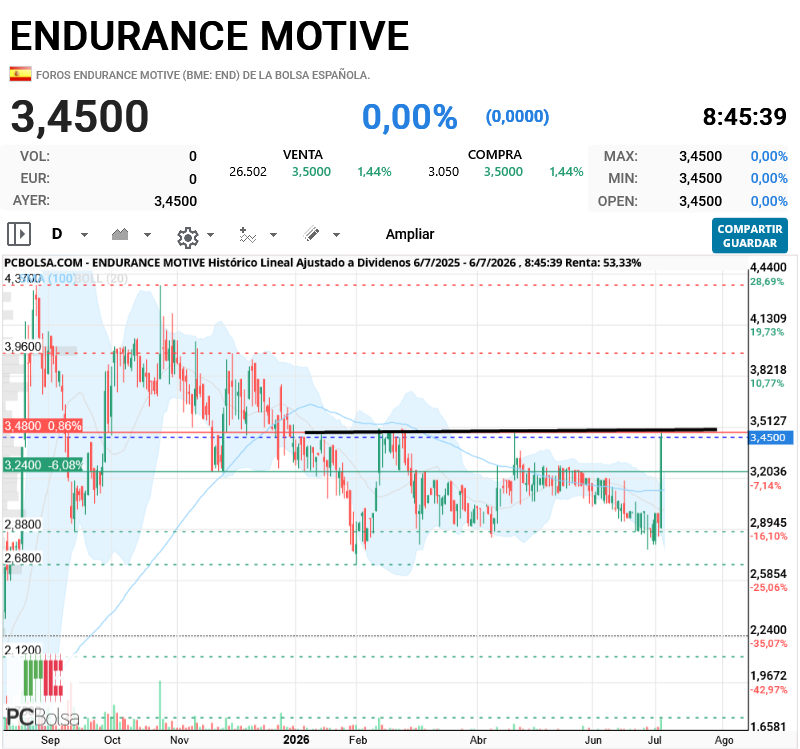Click the Spanish flag icon
The height and width of the screenshot is (749, 800).
[20, 74]
